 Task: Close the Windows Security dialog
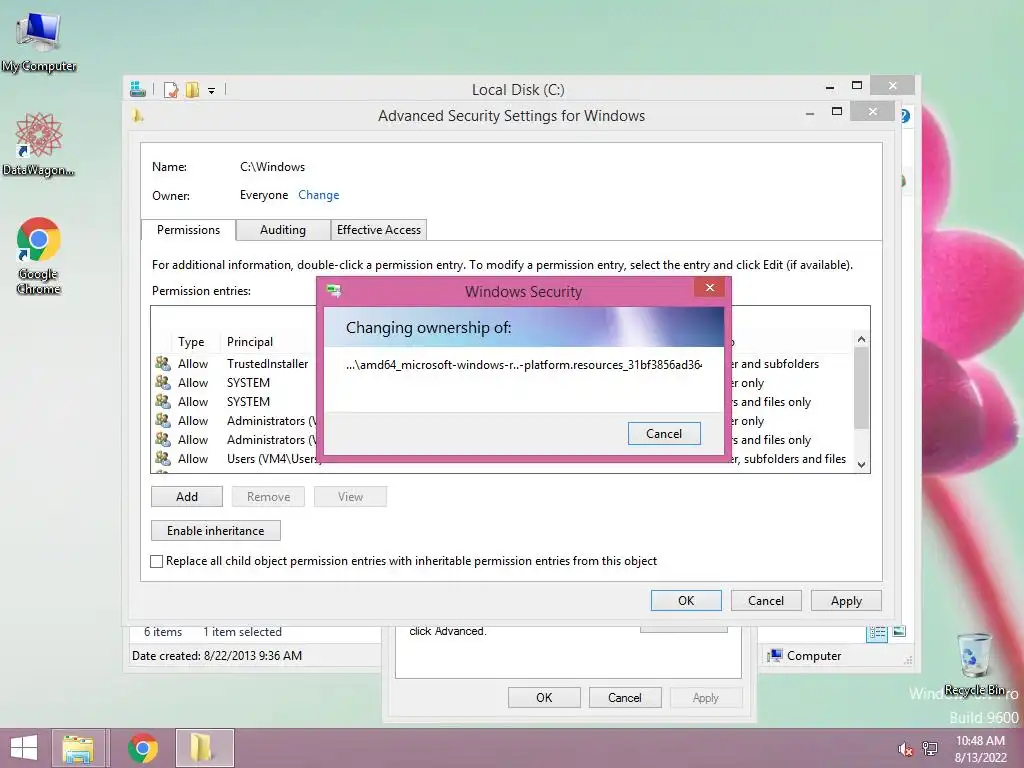(709, 287)
